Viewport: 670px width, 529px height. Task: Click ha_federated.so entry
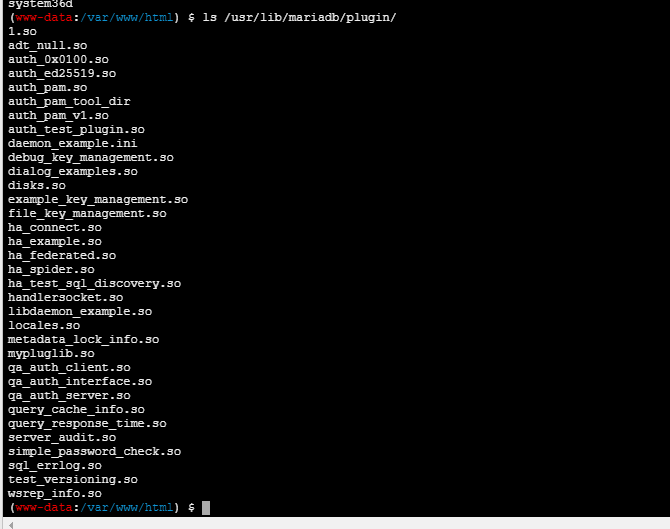point(62,256)
